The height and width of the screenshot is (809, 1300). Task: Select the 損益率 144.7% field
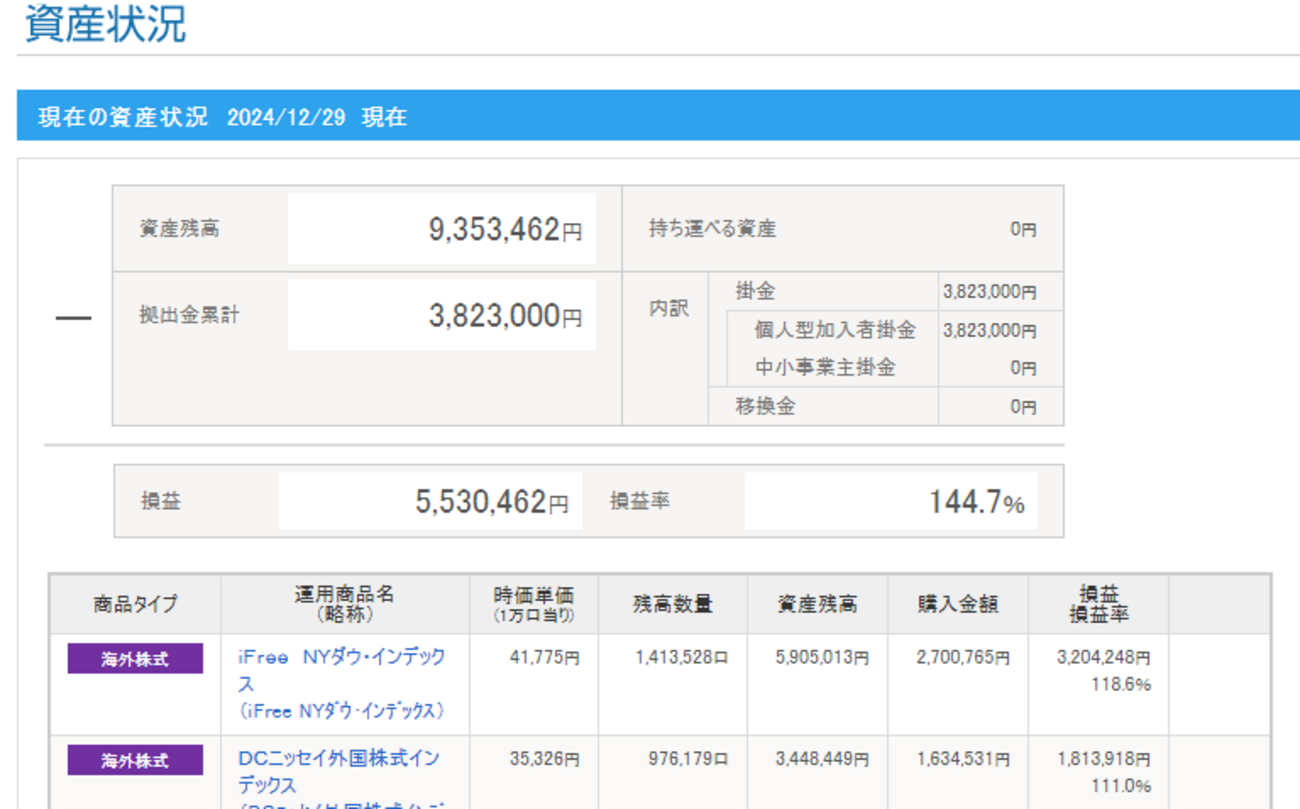pos(890,501)
